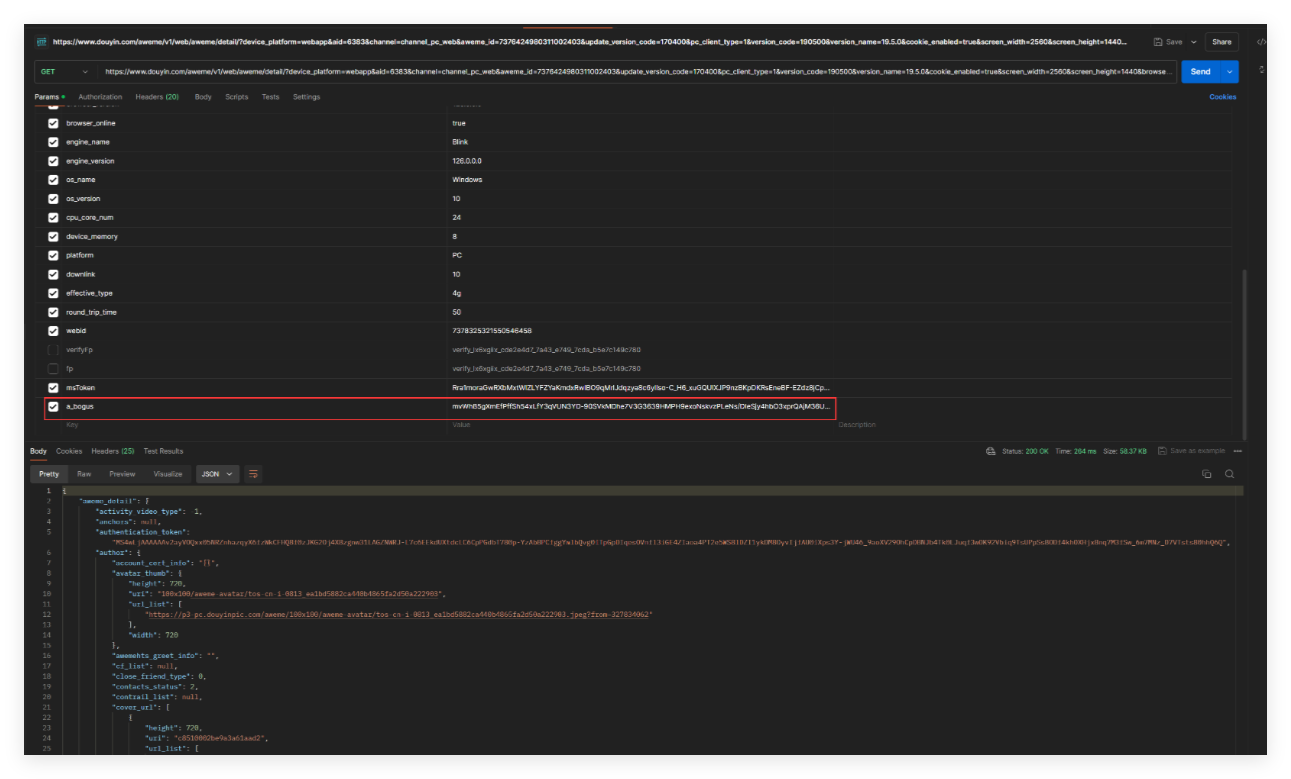Select the Pretty response view
This screenshot has width=1291, height=779.
(x=49, y=474)
